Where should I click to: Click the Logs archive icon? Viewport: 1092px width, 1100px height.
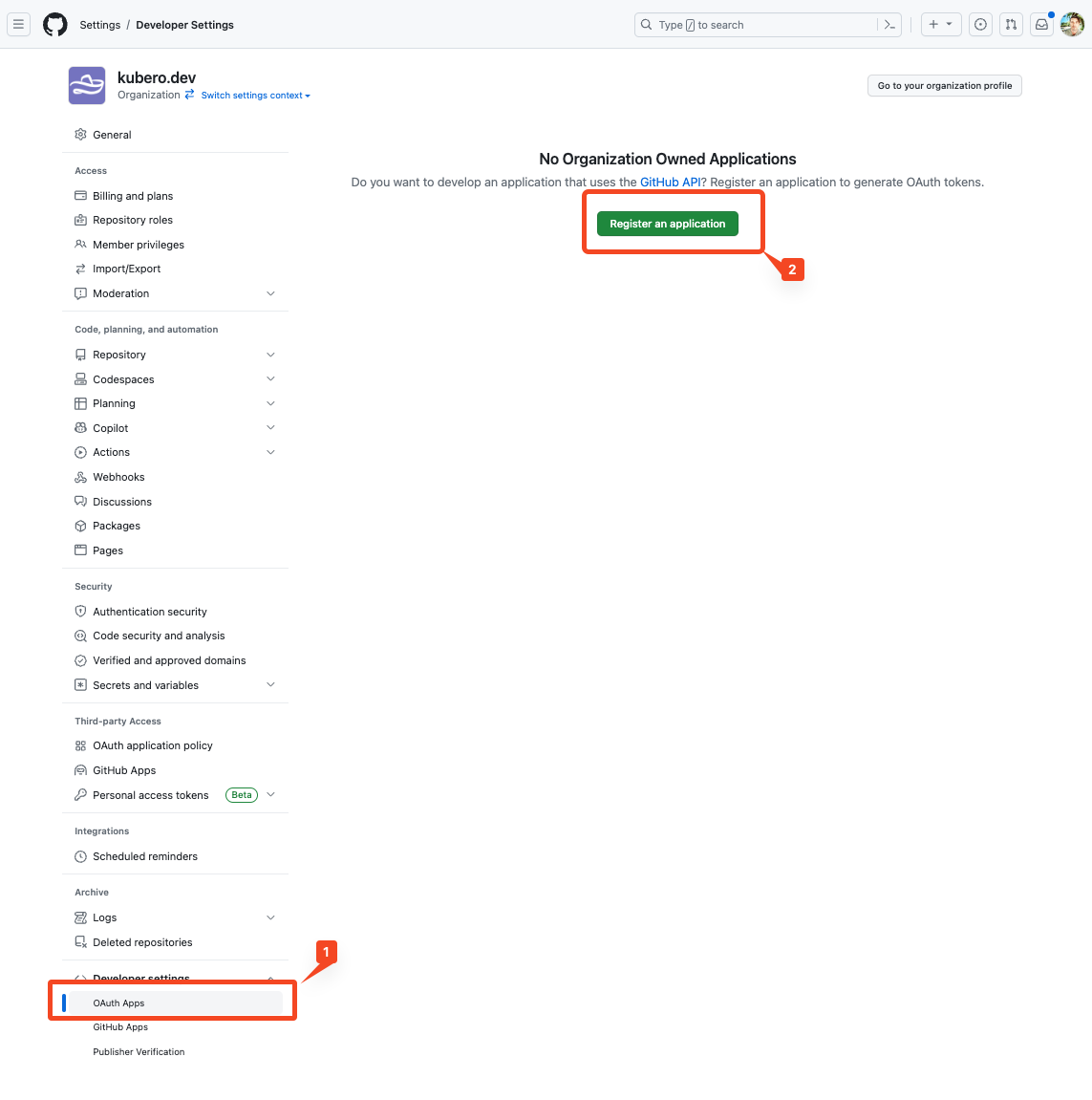click(80, 917)
